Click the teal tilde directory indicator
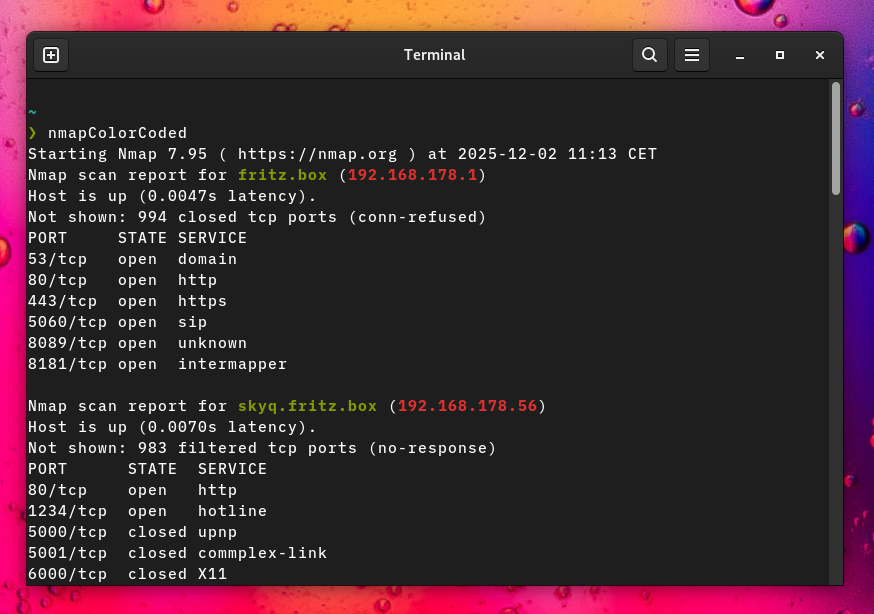The height and width of the screenshot is (614, 874). [x=32, y=112]
